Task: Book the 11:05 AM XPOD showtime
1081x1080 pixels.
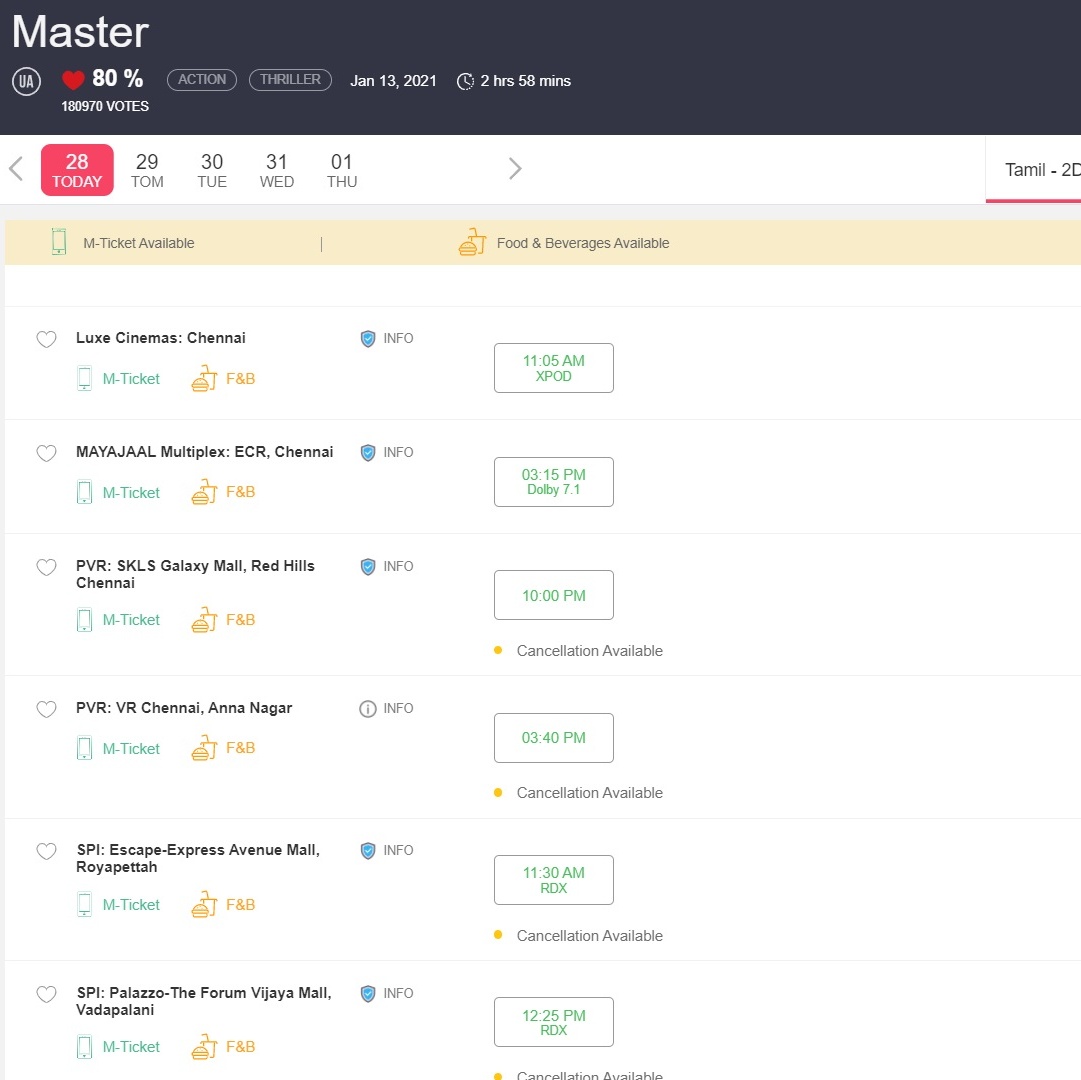Action: pos(554,368)
